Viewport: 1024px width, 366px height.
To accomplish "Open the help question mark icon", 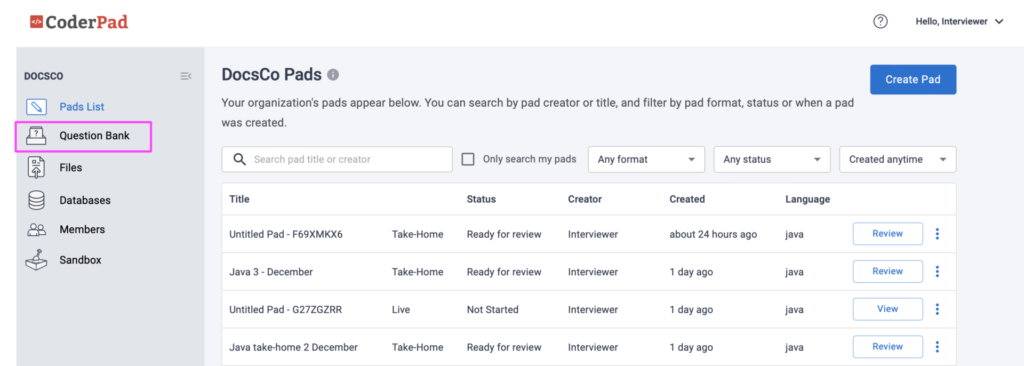I will coord(880,22).
